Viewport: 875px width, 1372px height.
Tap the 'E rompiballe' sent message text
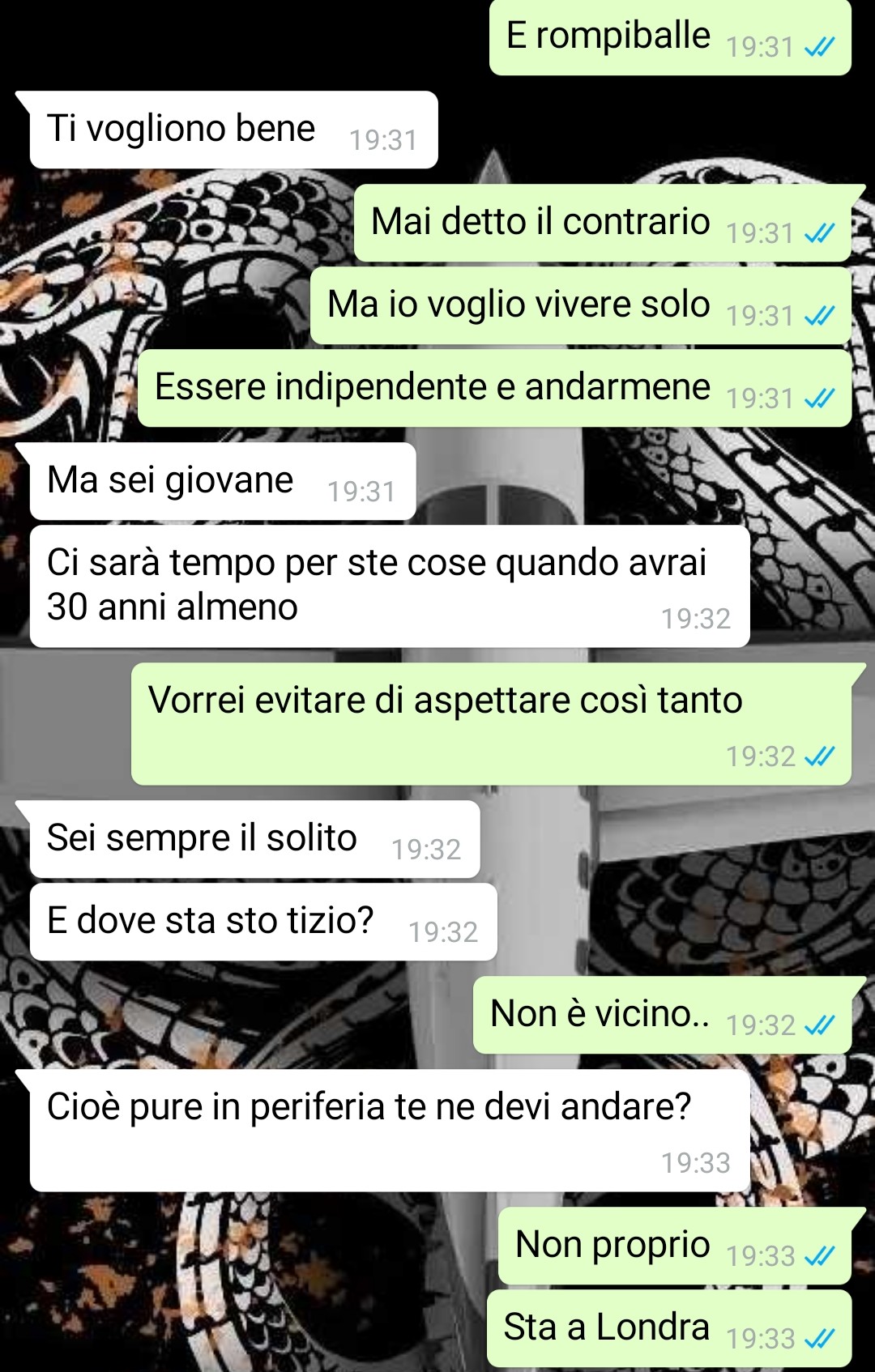(x=608, y=36)
